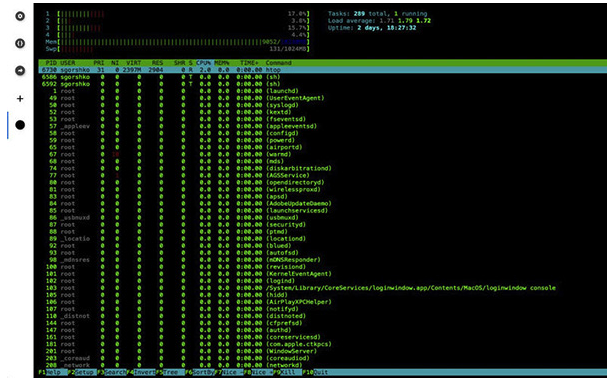Image resolution: width=607 pixels, height=382 pixels.
Task: Click F9 Kill in function bar
Action: 288,372
